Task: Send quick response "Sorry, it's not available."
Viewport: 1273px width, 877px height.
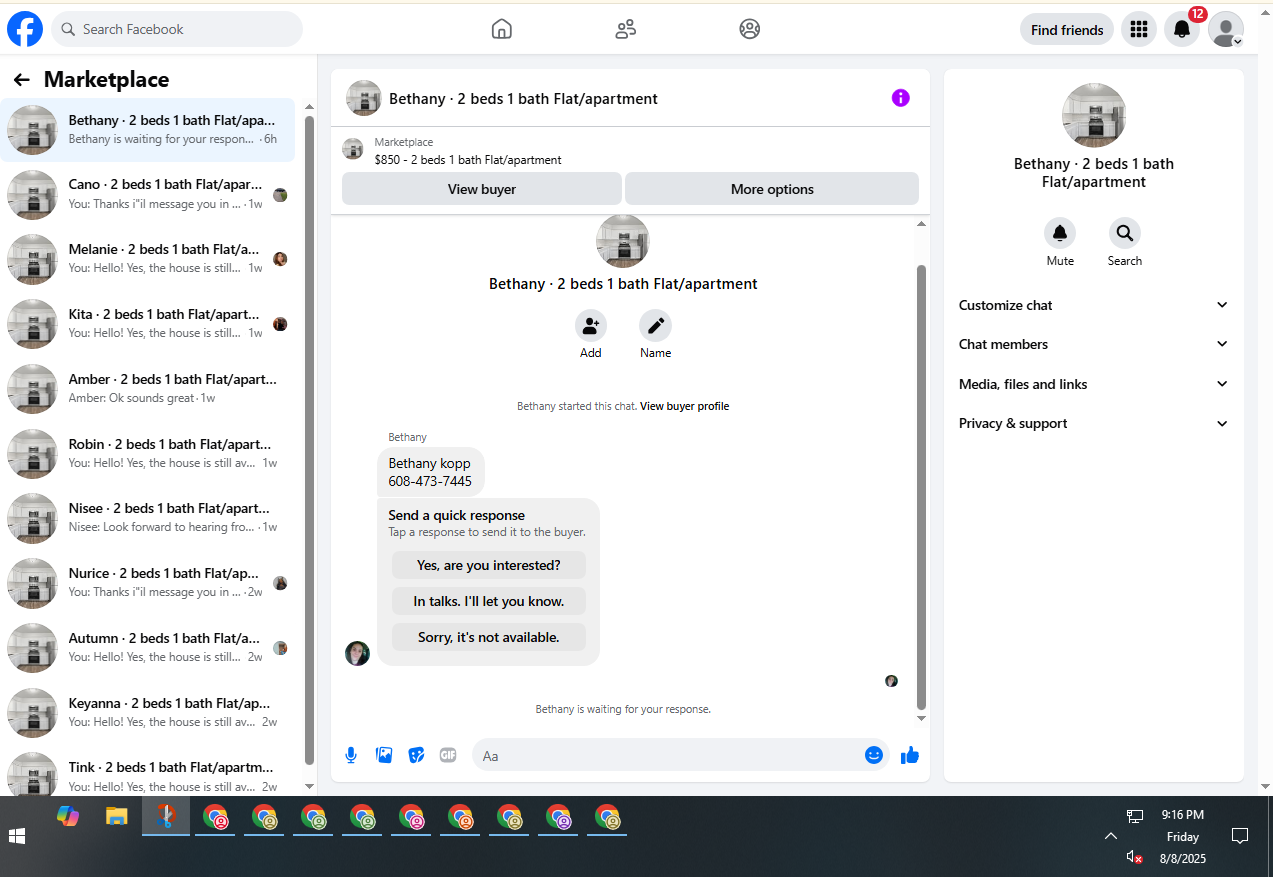Action: (489, 637)
